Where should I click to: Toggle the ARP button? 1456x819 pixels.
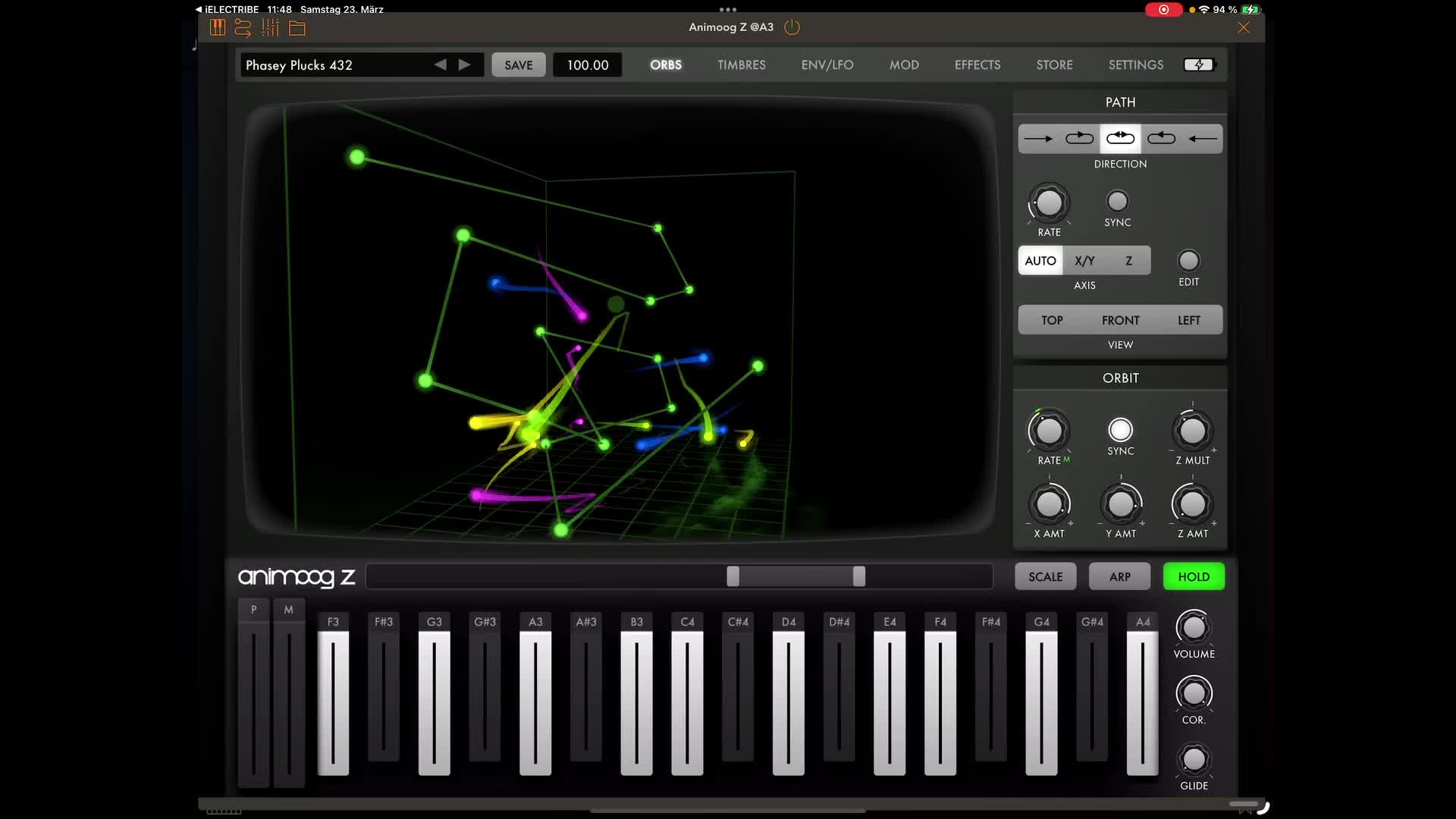pyautogui.click(x=1119, y=577)
